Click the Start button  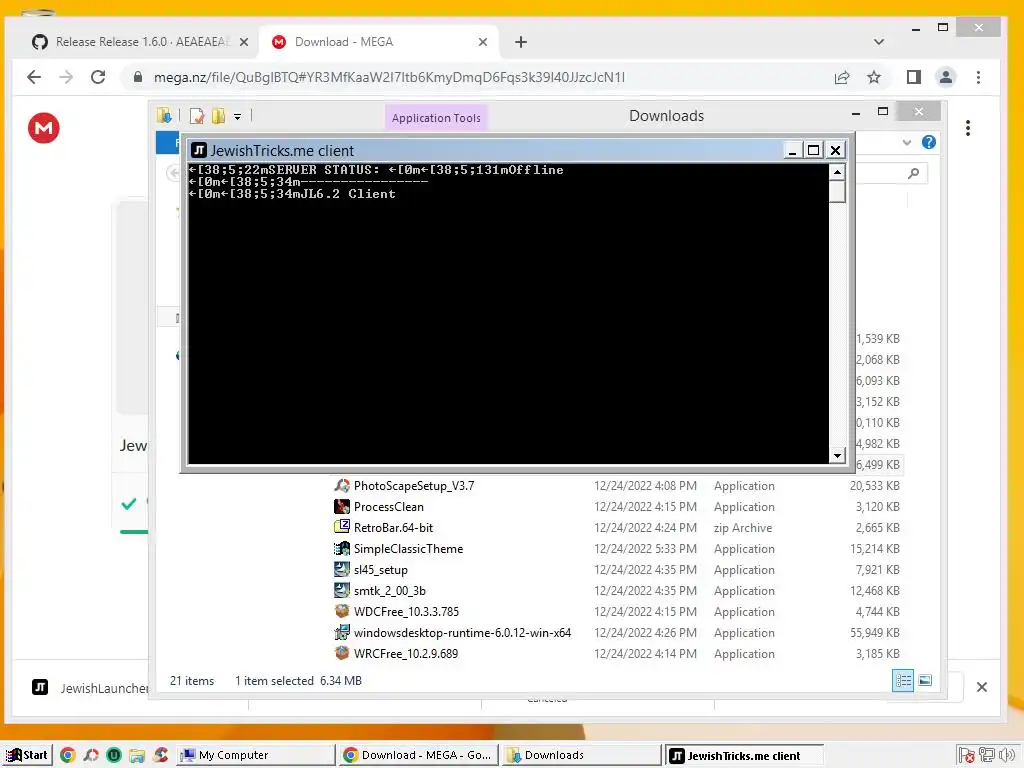click(x=27, y=755)
